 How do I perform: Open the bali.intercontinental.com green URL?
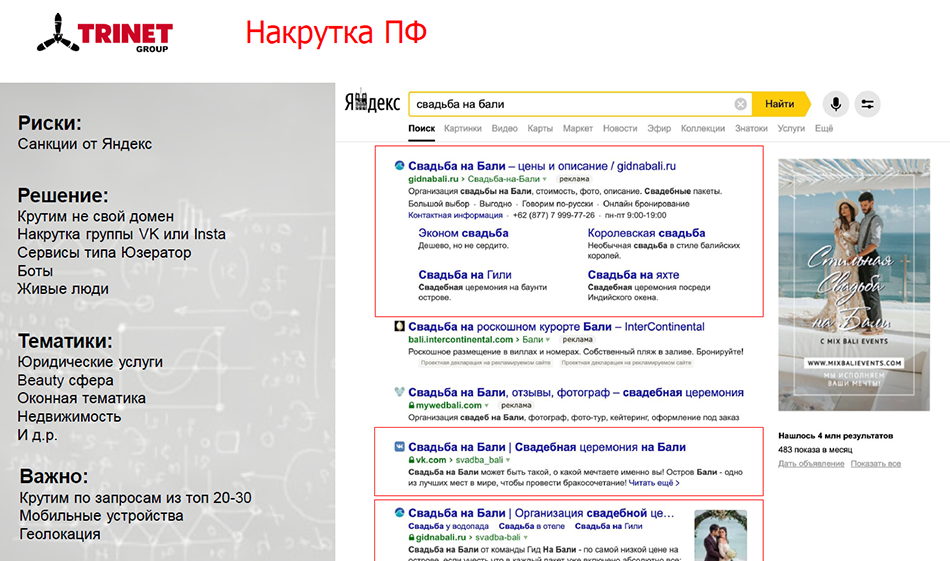pyautogui.click(x=460, y=340)
